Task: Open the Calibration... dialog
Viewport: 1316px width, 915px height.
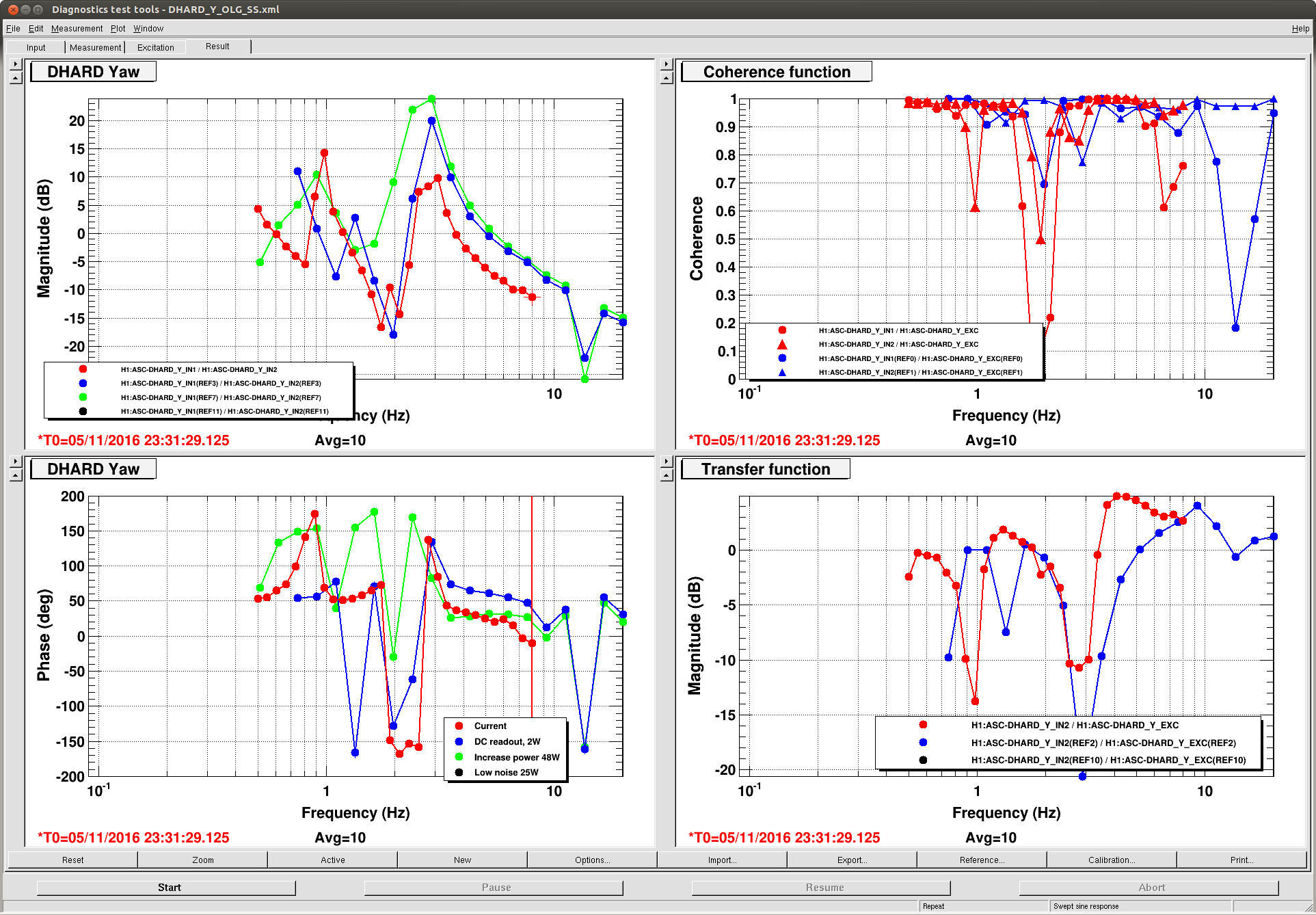Action: point(1112,860)
